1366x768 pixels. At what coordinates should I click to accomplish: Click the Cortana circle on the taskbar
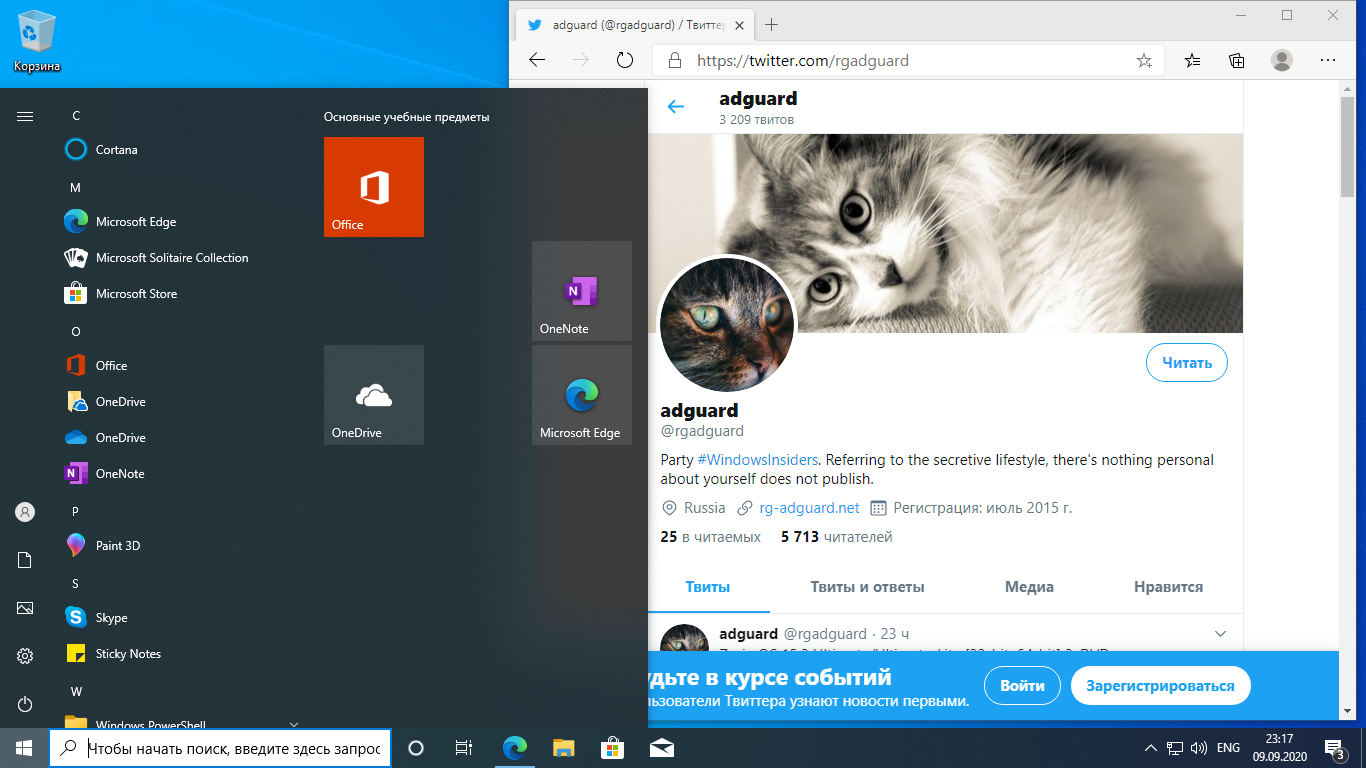(x=416, y=748)
